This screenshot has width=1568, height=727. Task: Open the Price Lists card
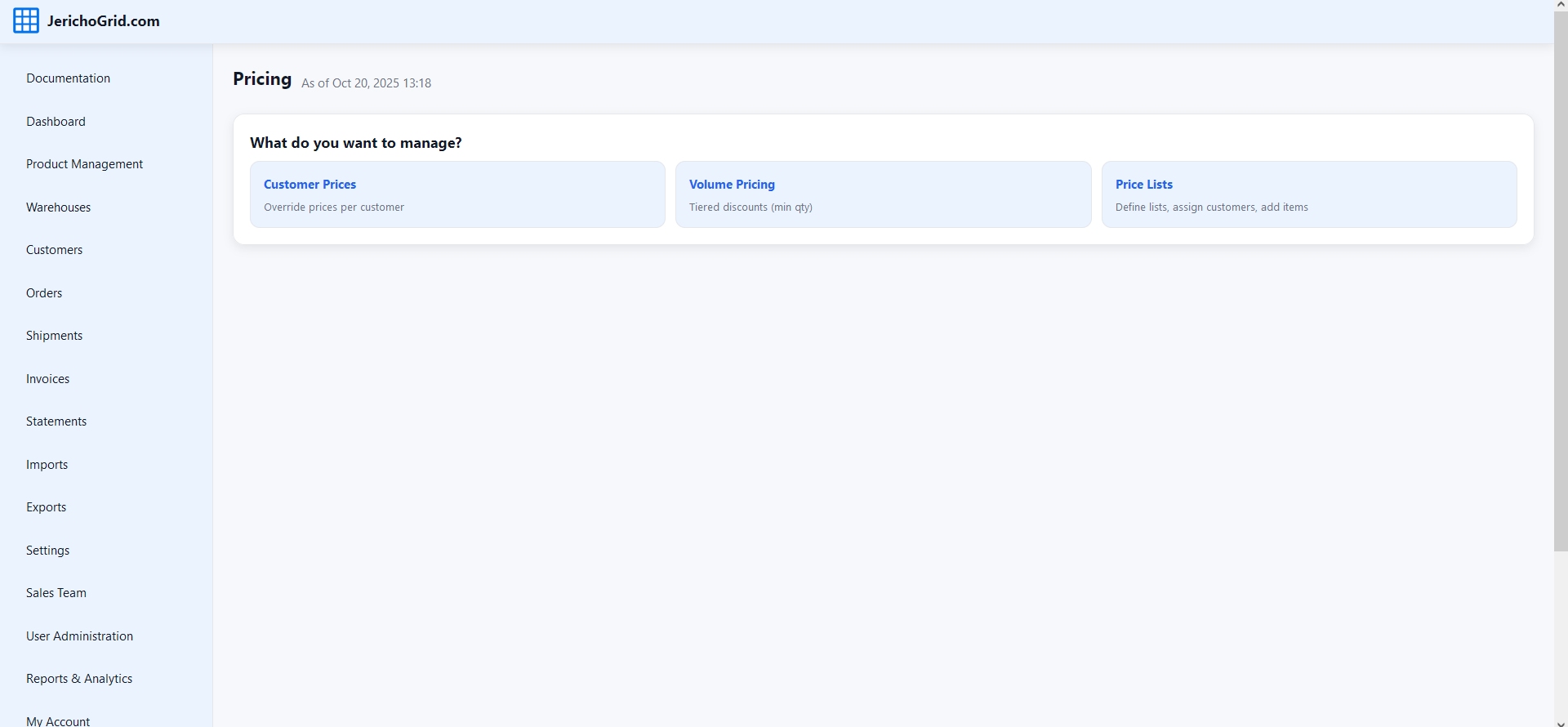coord(1308,194)
